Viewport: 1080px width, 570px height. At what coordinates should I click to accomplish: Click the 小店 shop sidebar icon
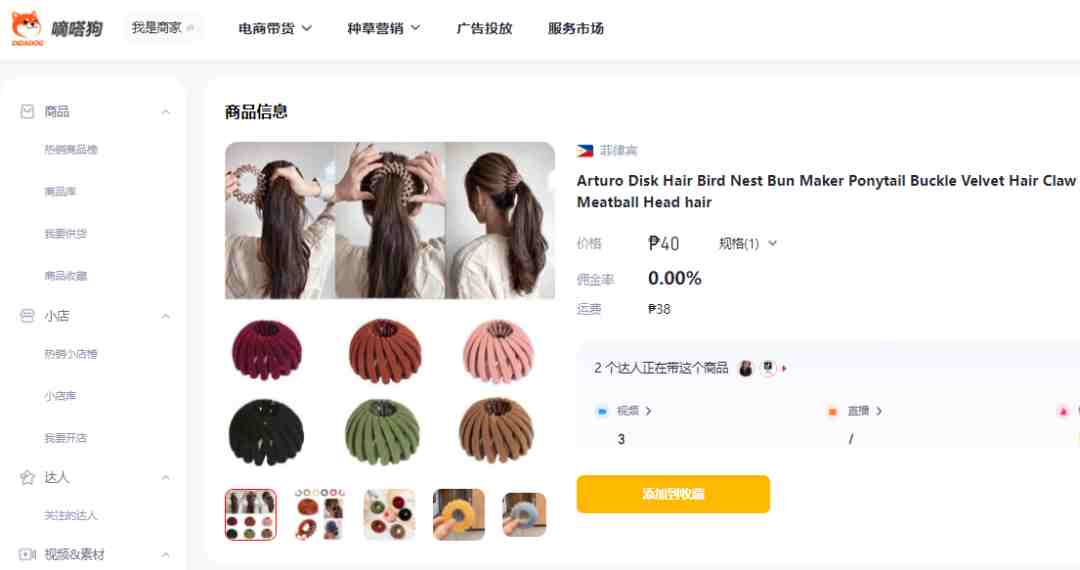coord(27,316)
